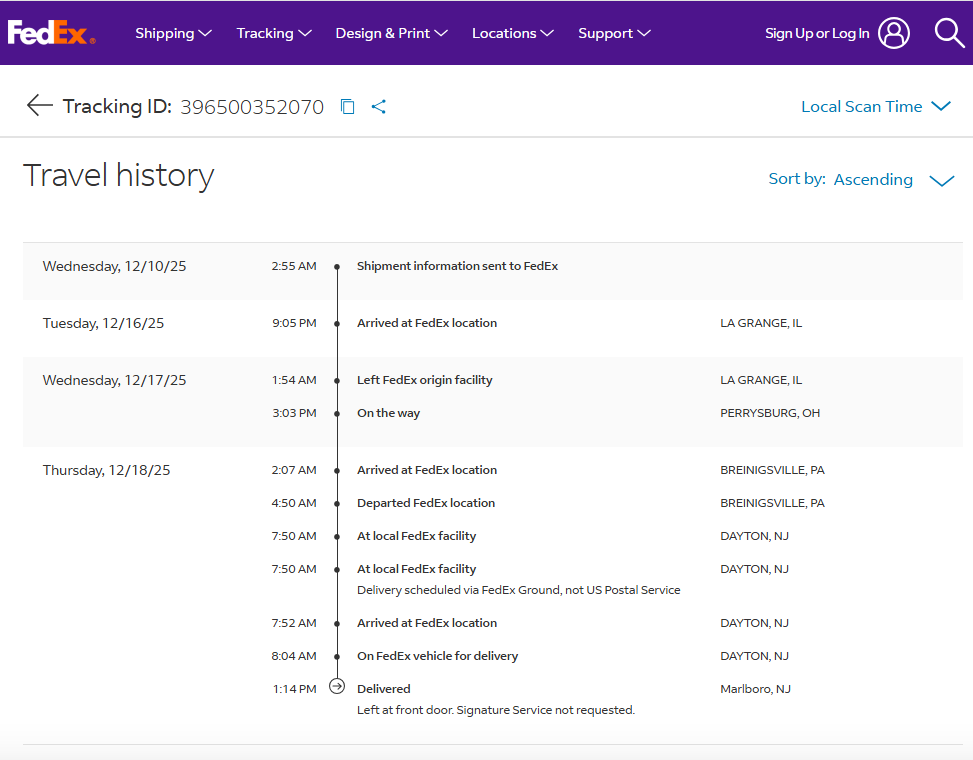Click the 4:50 AM time entry
The height and width of the screenshot is (760, 973).
point(294,503)
